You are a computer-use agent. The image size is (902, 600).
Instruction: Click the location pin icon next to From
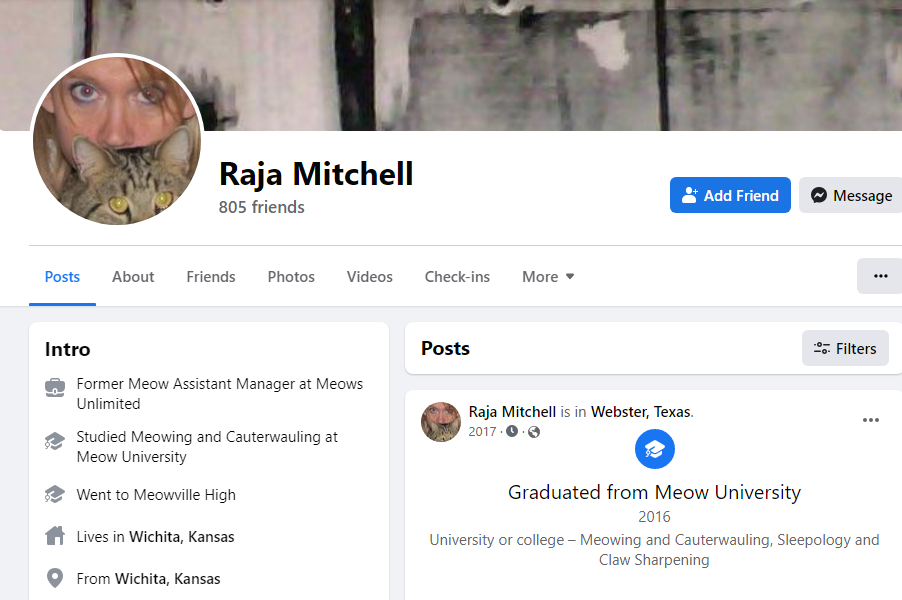(x=56, y=578)
